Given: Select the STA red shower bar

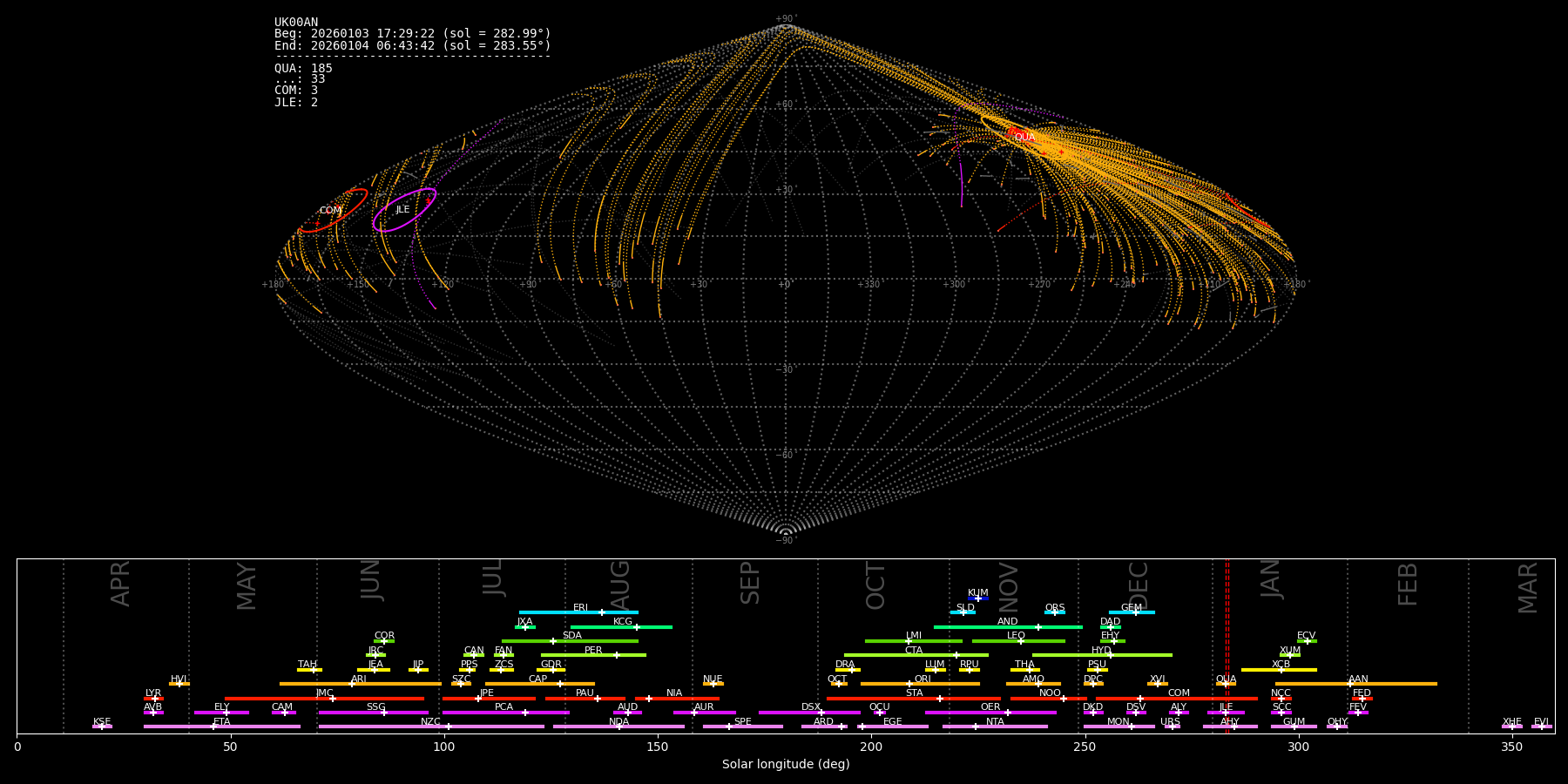Looking at the screenshot, I should (x=914, y=699).
